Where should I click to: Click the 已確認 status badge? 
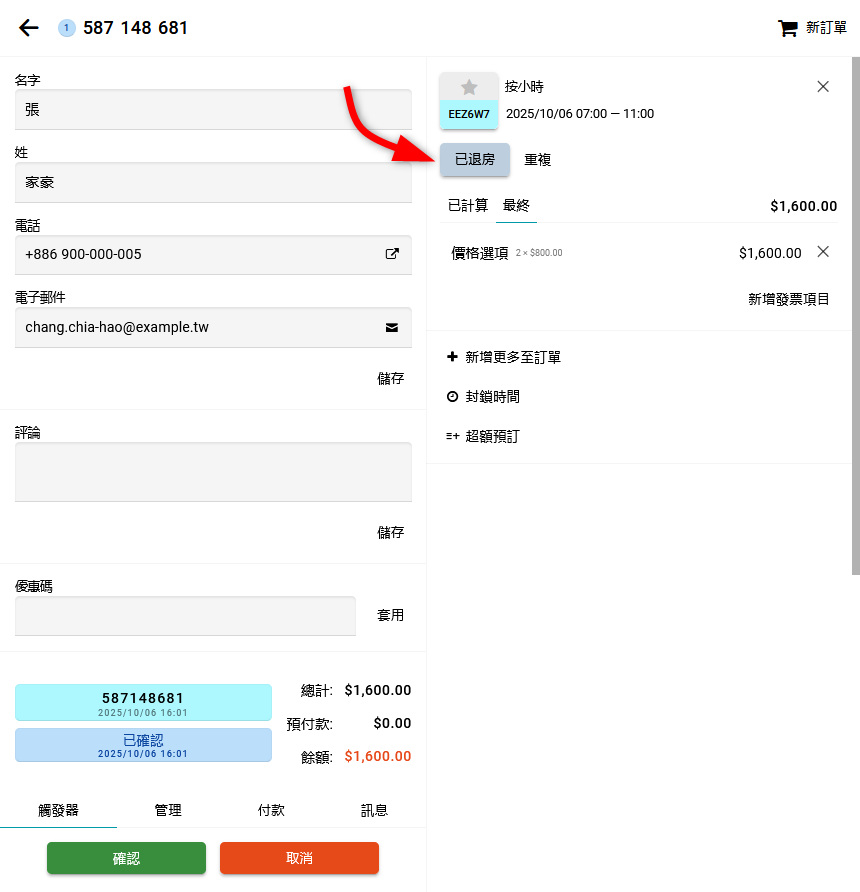pyautogui.click(x=143, y=745)
